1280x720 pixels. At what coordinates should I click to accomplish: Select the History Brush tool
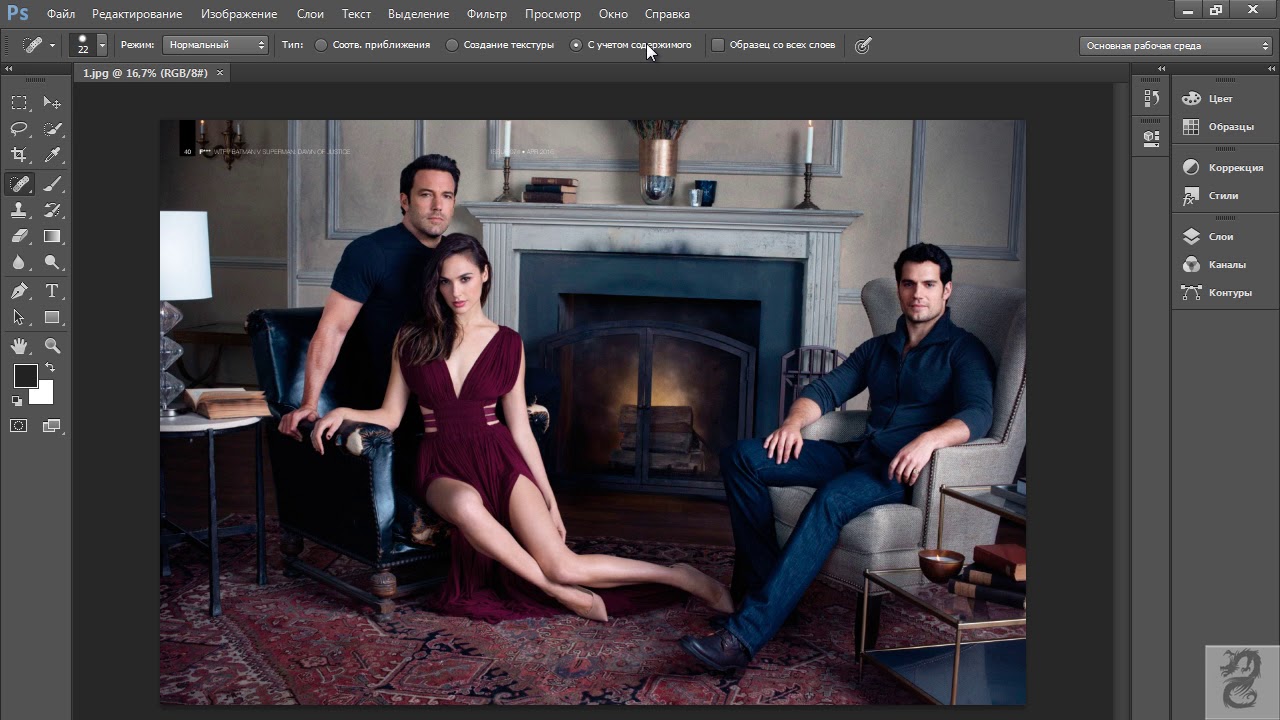click(52, 210)
